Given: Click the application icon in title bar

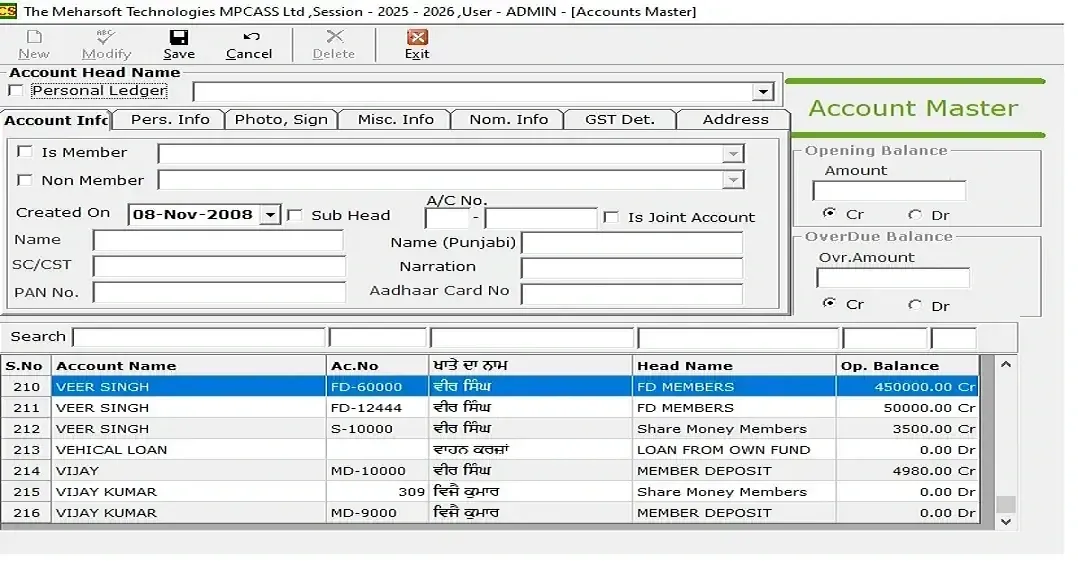Looking at the screenshot, I should [x=8, y=11].
